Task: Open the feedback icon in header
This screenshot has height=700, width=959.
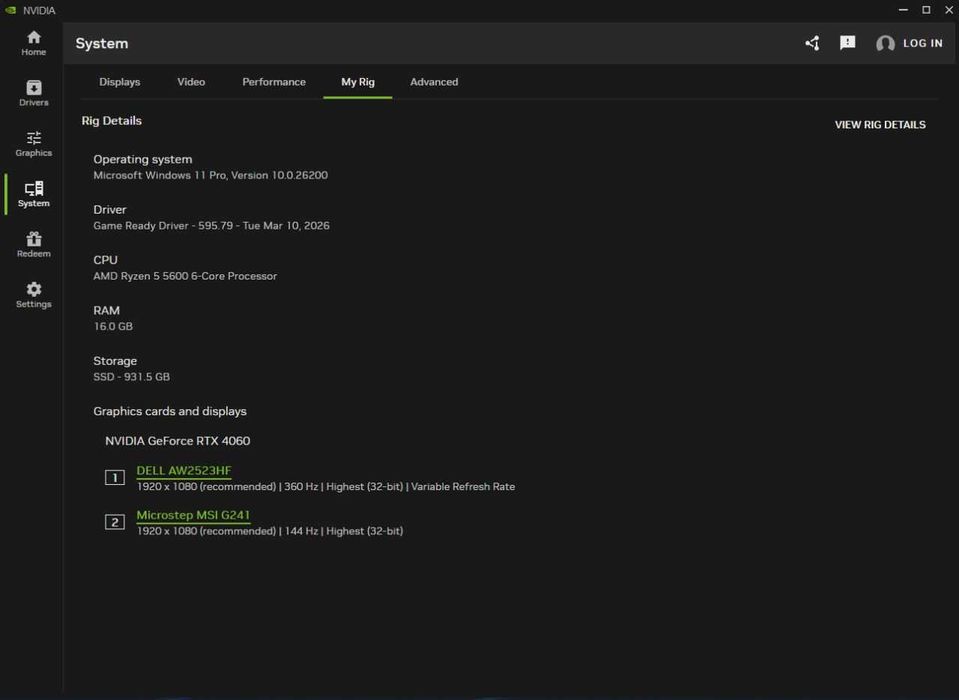Action: coord(847,43)
